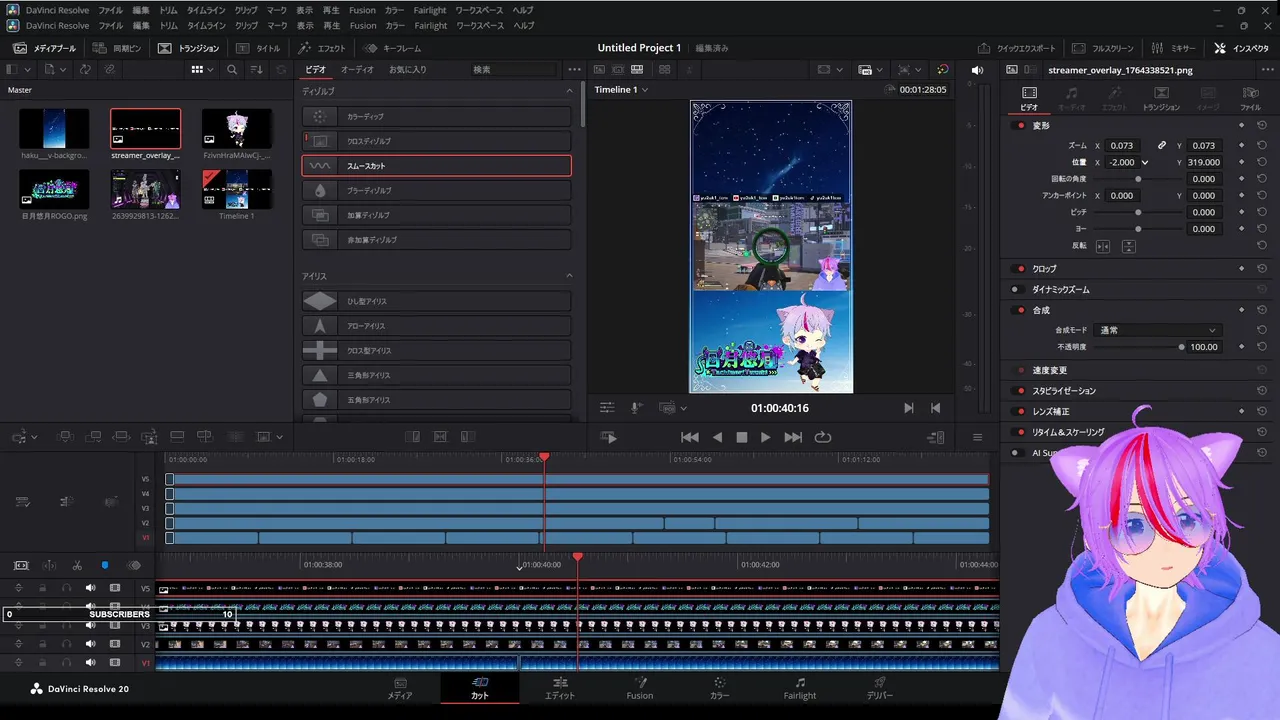Viewport: 1280px width, 720px height.
Task: Click the 検索 transition search field
Action: (512, 70)
